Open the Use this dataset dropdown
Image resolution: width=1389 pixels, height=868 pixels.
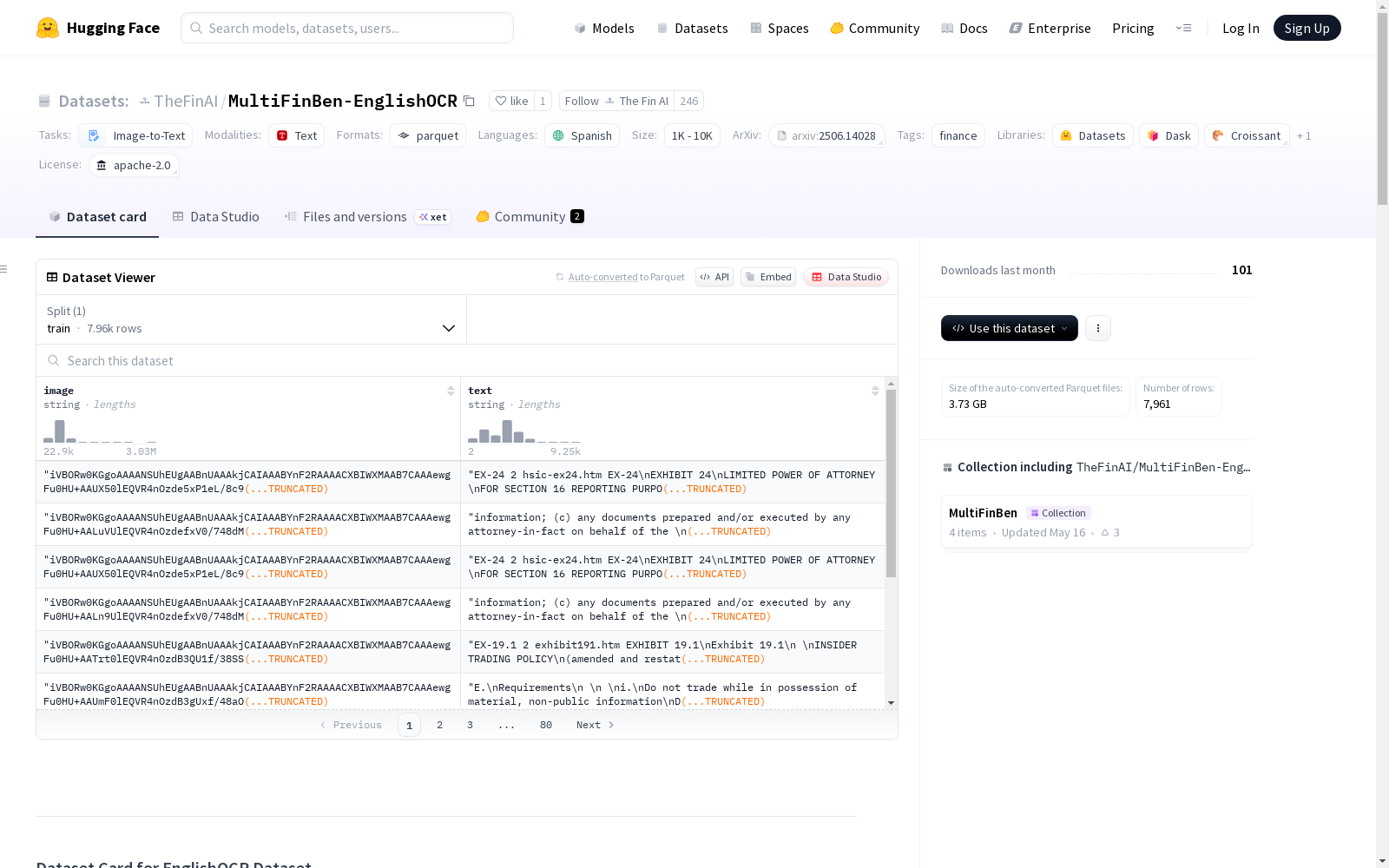(1010, 328)
